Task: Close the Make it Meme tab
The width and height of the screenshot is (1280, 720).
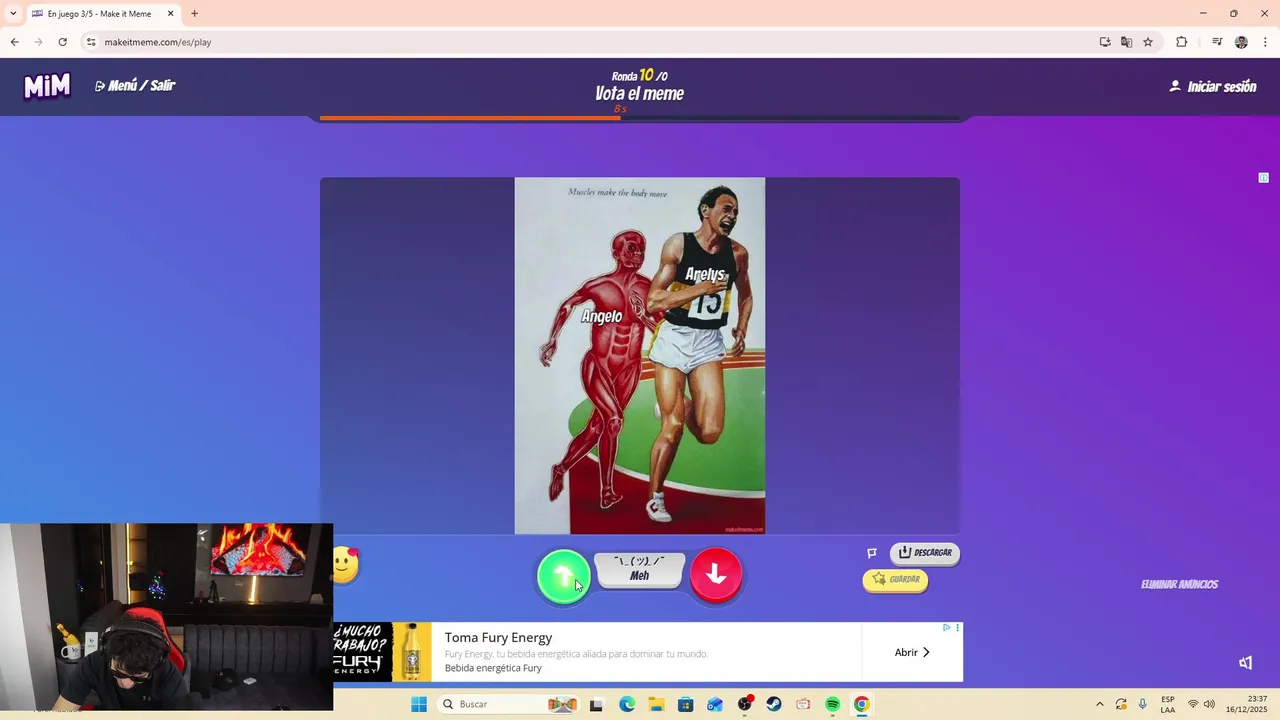Action: point(170,14)
